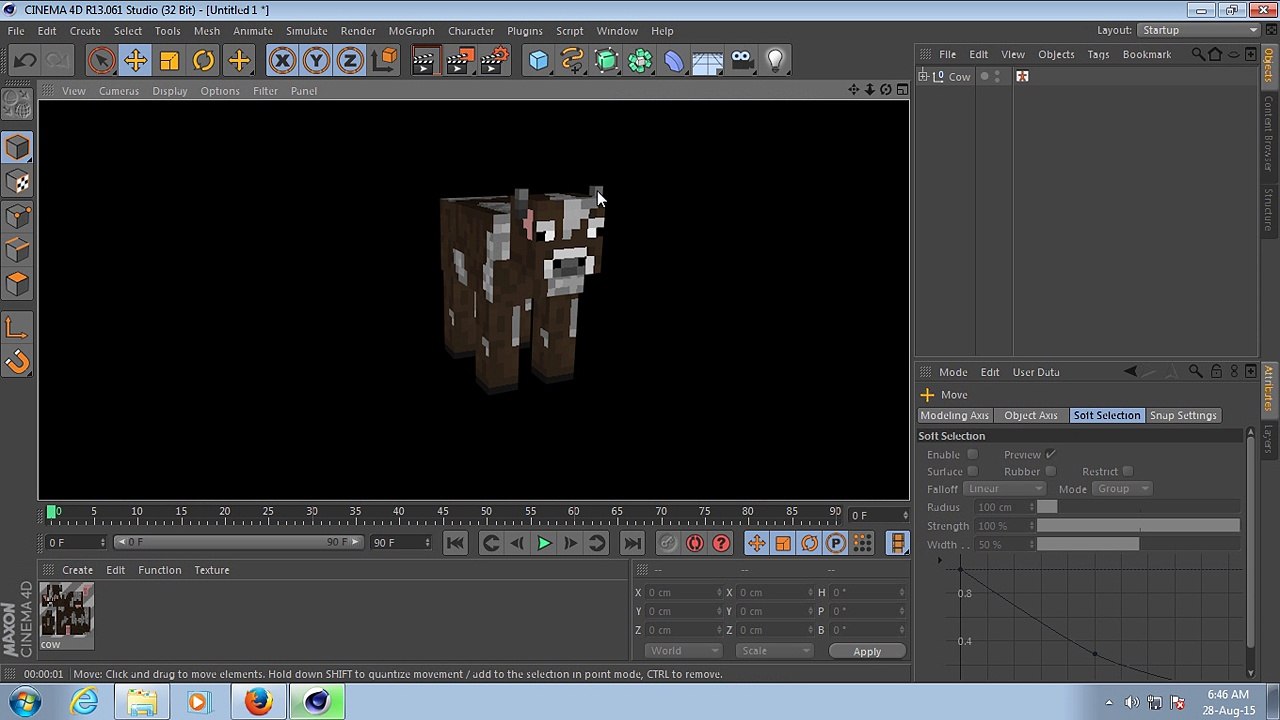Toggle automatic keyframing button

pyautogui.click(x=695, y=543)
